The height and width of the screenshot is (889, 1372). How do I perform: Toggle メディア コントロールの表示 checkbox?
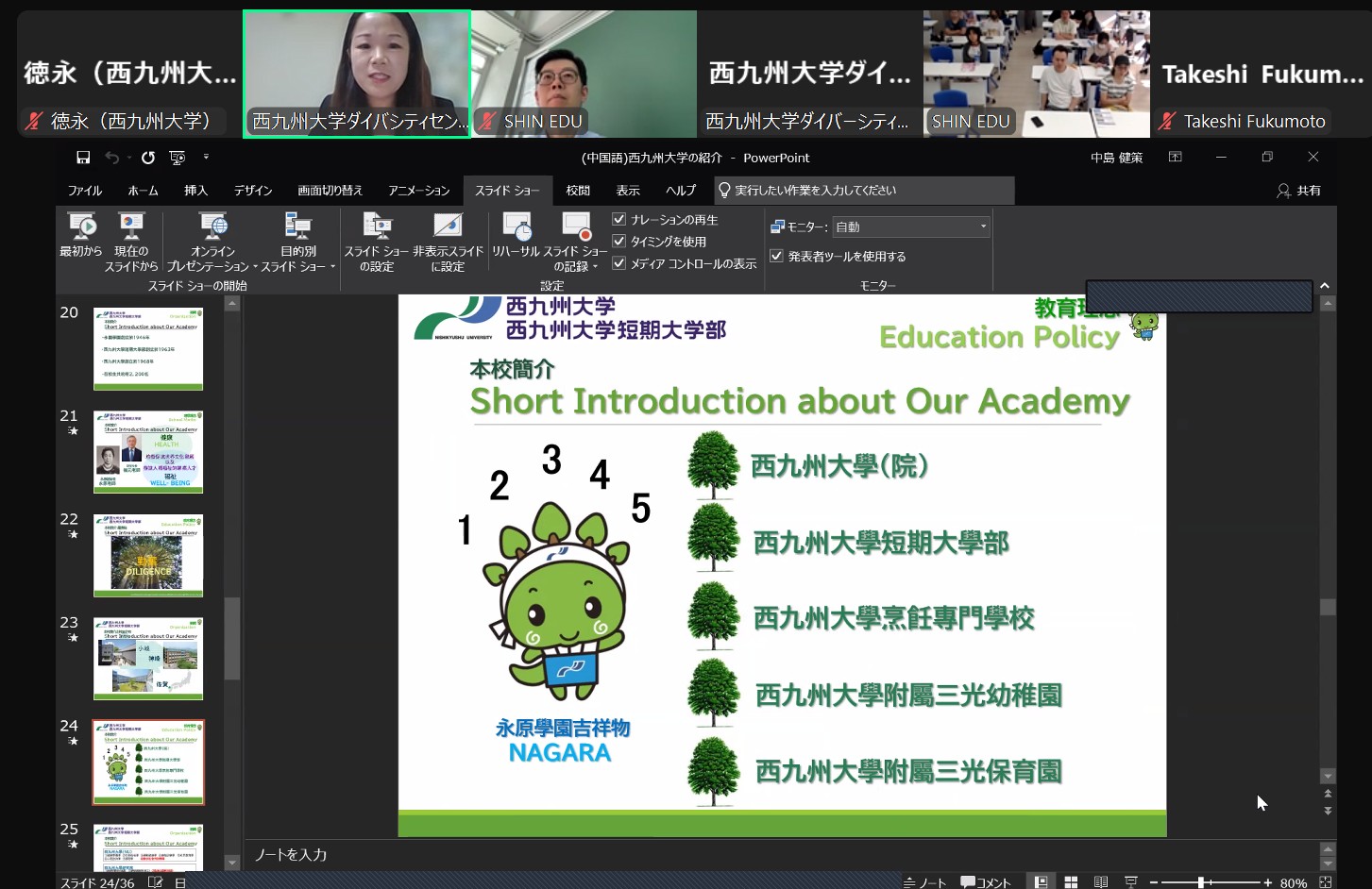619,263
